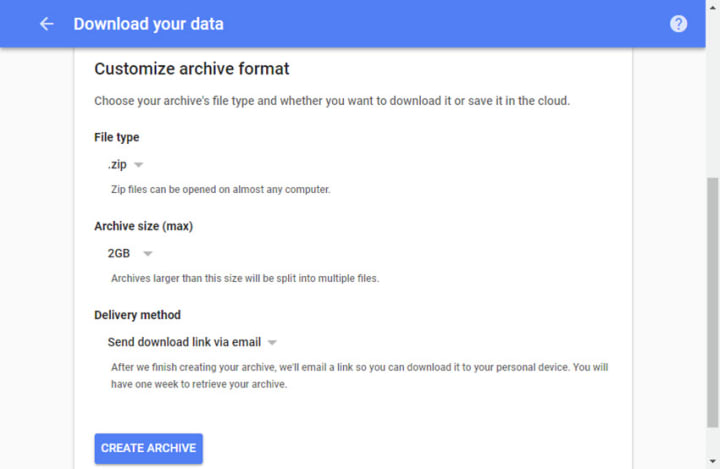Screen dimensions: 720x469
Task: Open delivery method dropdown arrow
Action: point(272,342)
